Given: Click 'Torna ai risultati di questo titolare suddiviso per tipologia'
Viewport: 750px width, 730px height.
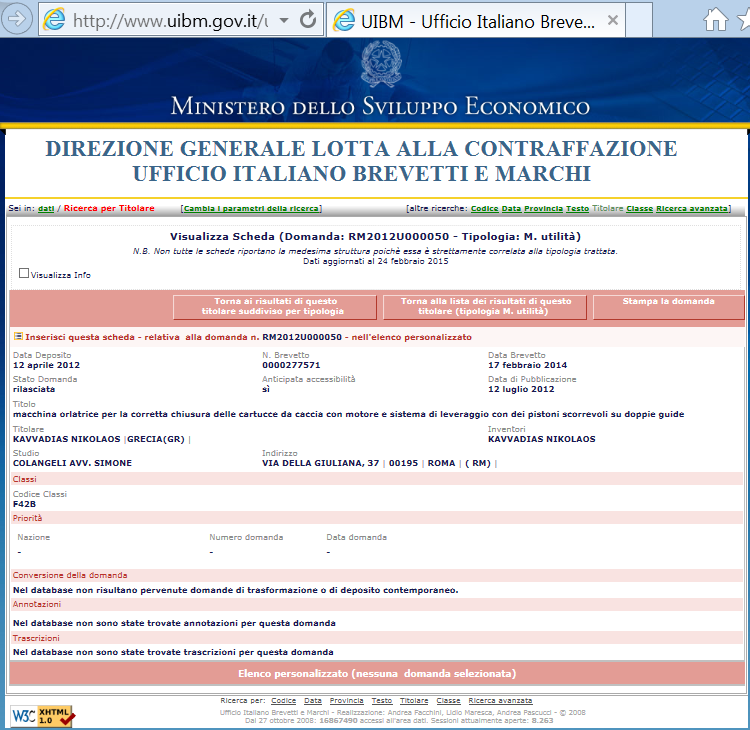Looking at the screenshot, I should click(x=275, y=307).
